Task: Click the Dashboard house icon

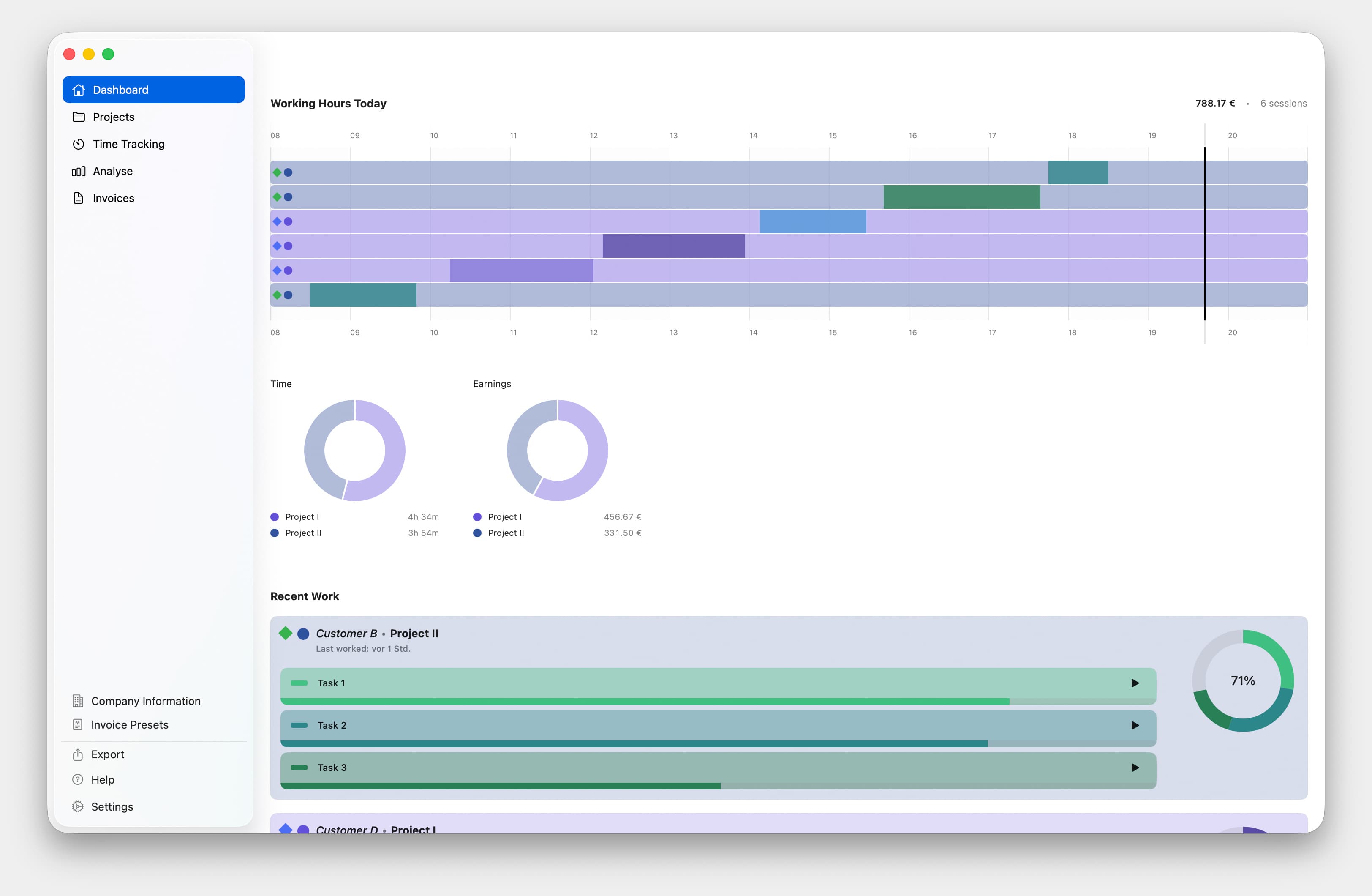Action: point(79,90)
